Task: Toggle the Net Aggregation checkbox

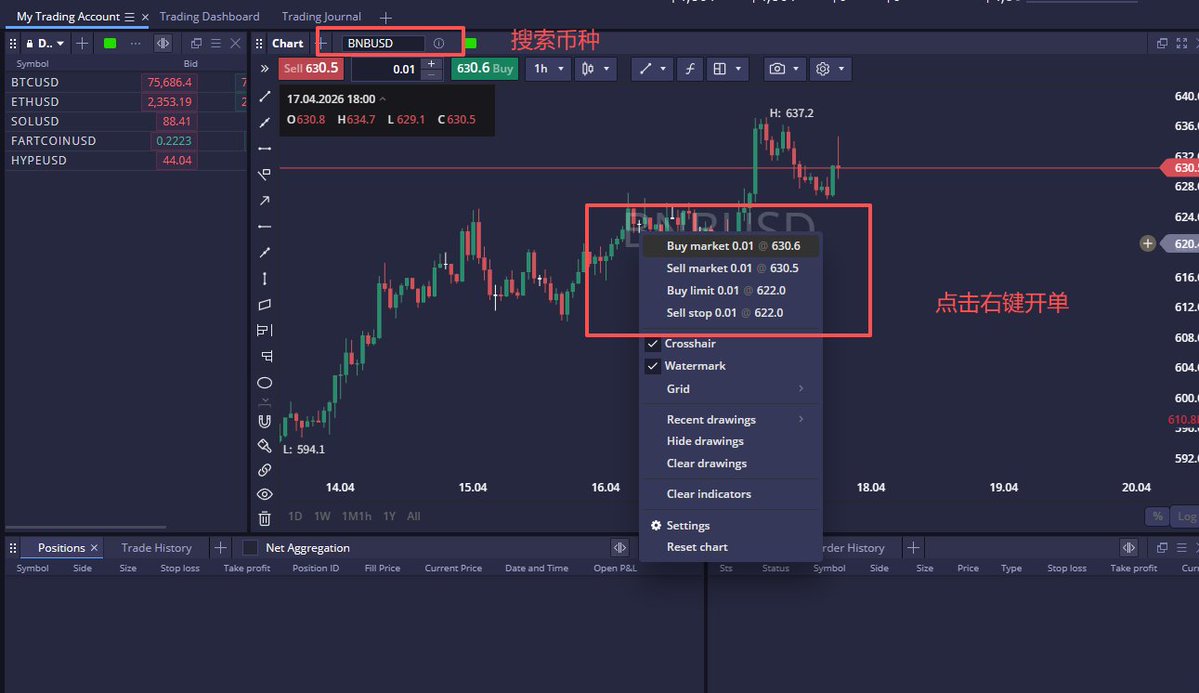Action: coord(250,548)
